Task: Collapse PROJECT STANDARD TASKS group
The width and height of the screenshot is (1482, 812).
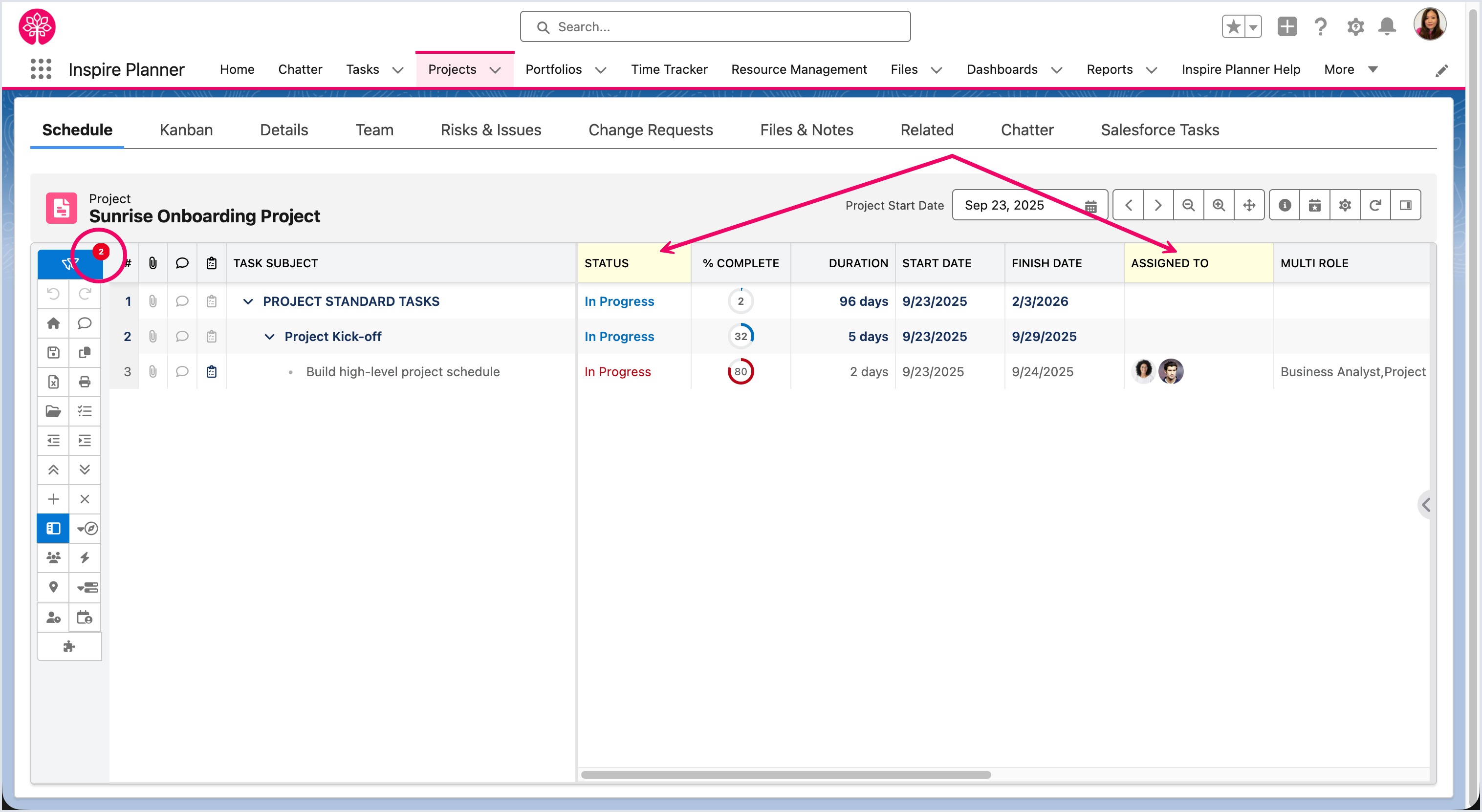Action: (248, 301)
